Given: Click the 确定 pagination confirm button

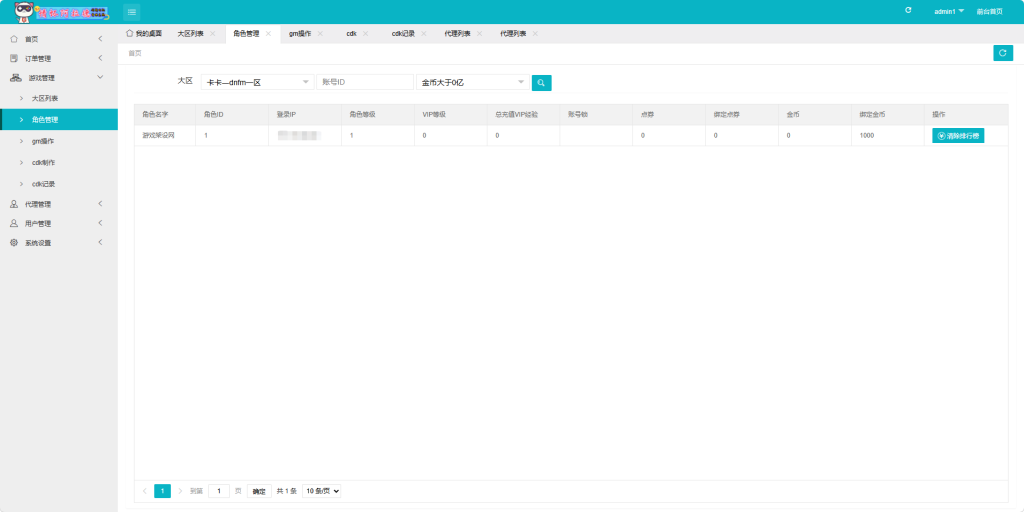Looking at the screenshot, I should click(259, 491).
